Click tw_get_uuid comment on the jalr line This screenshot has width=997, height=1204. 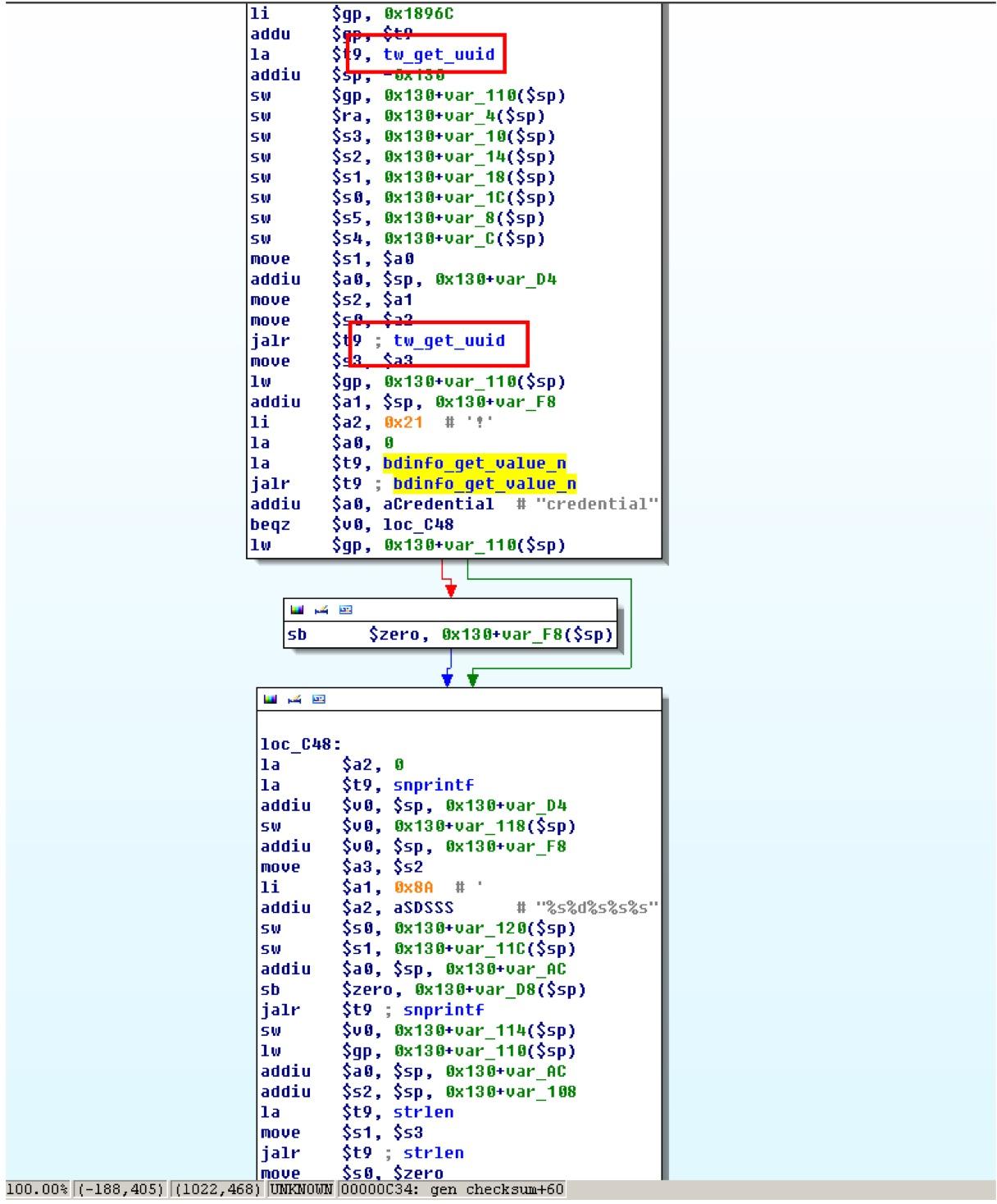(x=448, y=340)
